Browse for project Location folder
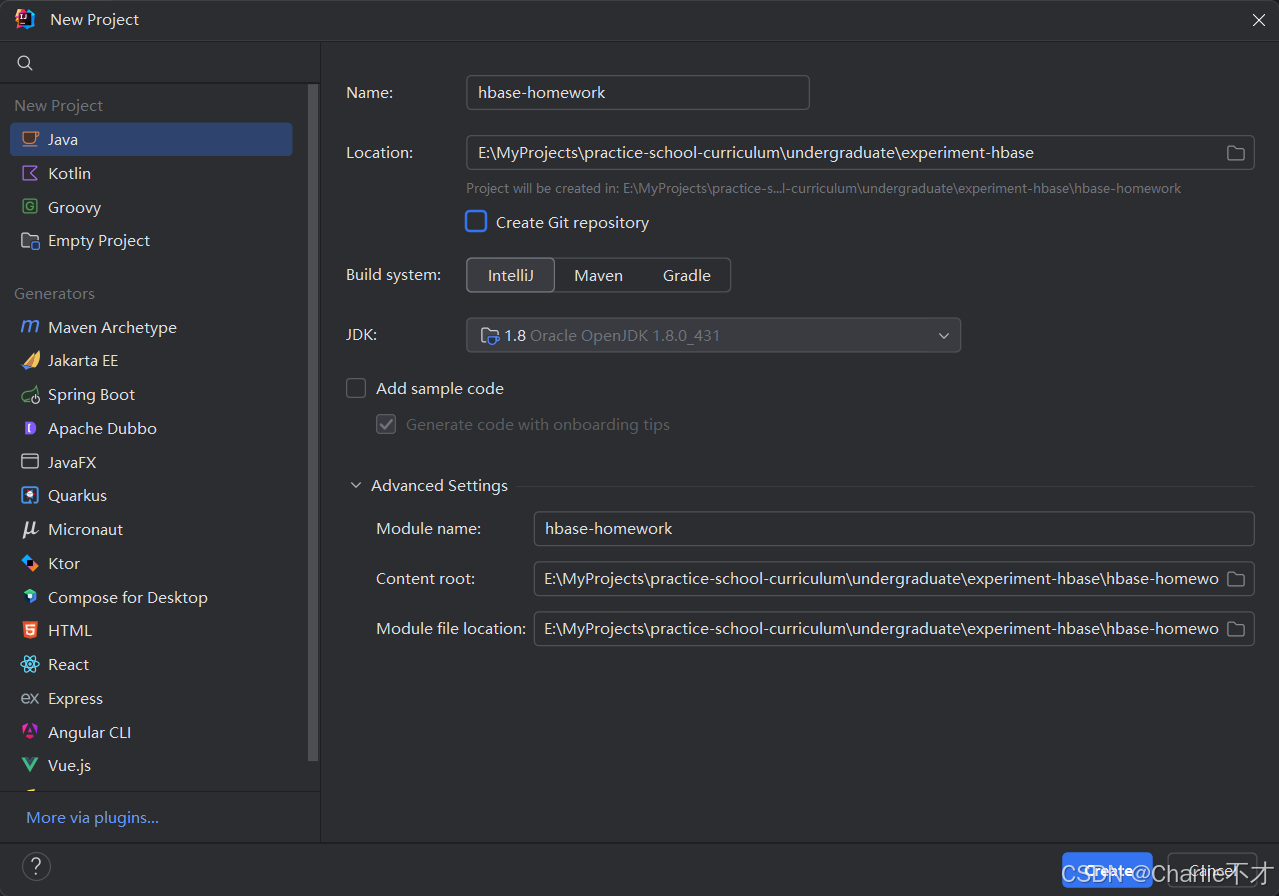Image resolution: width=1279 pixels, height=896 pixels. (x=1236, y=153)
